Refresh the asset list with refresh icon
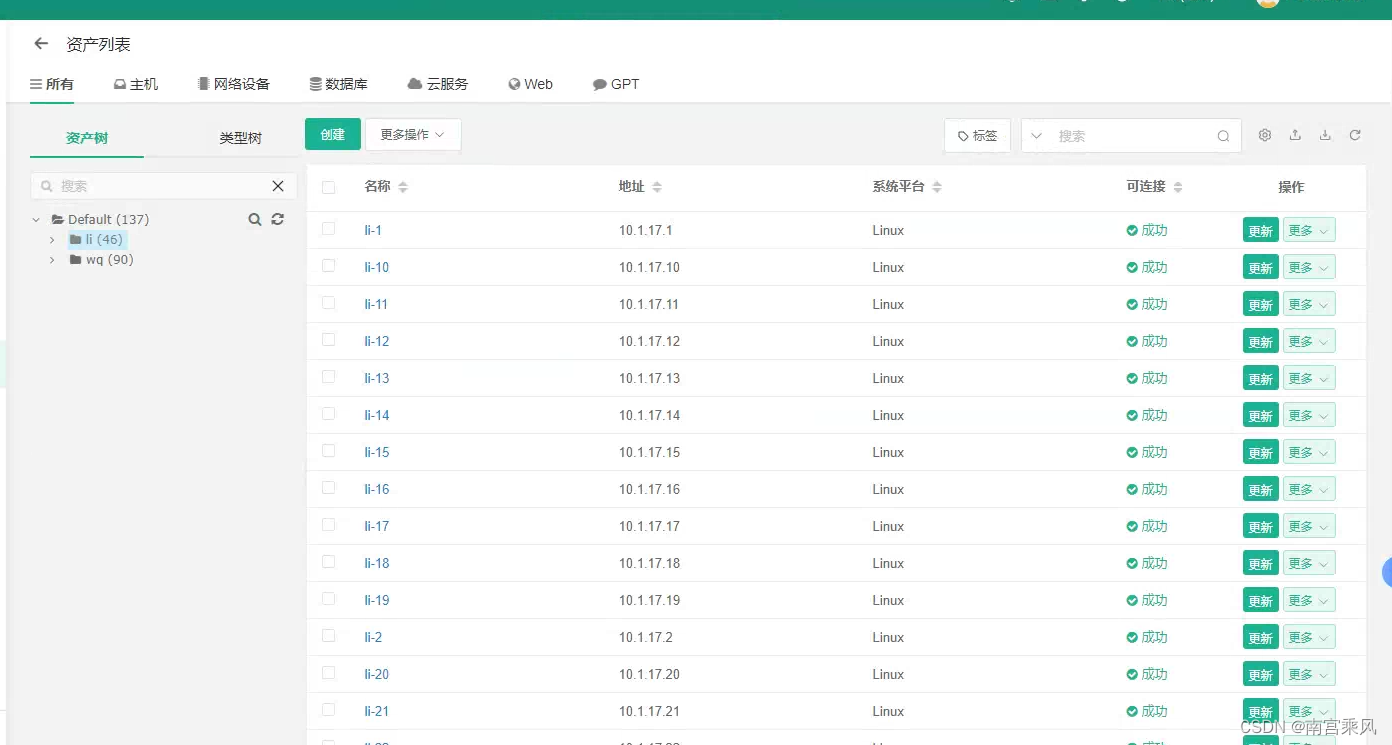 click(1355, 135)
